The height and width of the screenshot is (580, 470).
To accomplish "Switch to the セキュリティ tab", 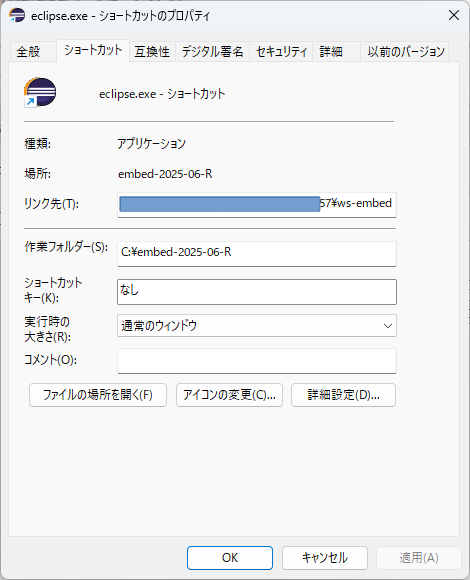I will pyautogui.click(x=281, y=51).
